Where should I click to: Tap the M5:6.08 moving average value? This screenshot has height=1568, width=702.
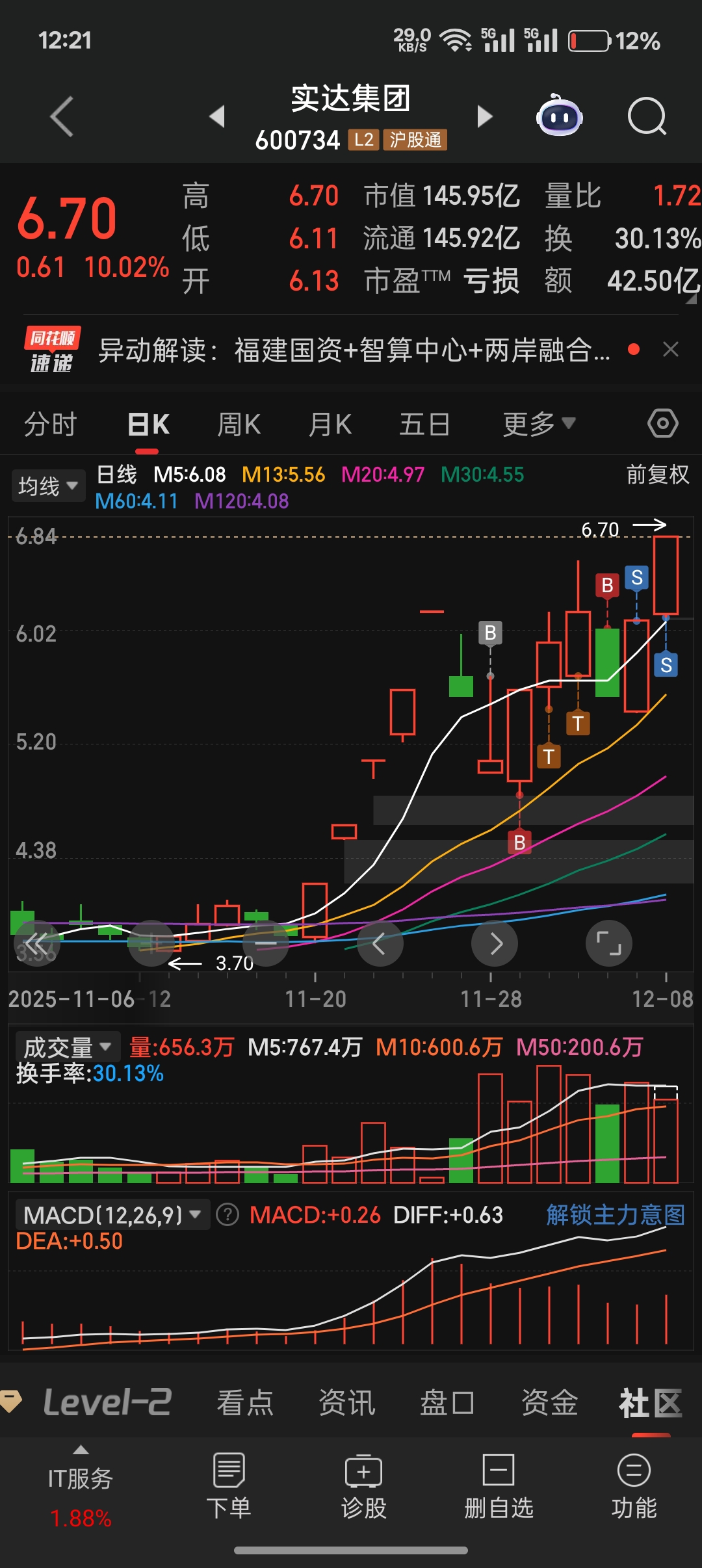(x=190, y=475)
